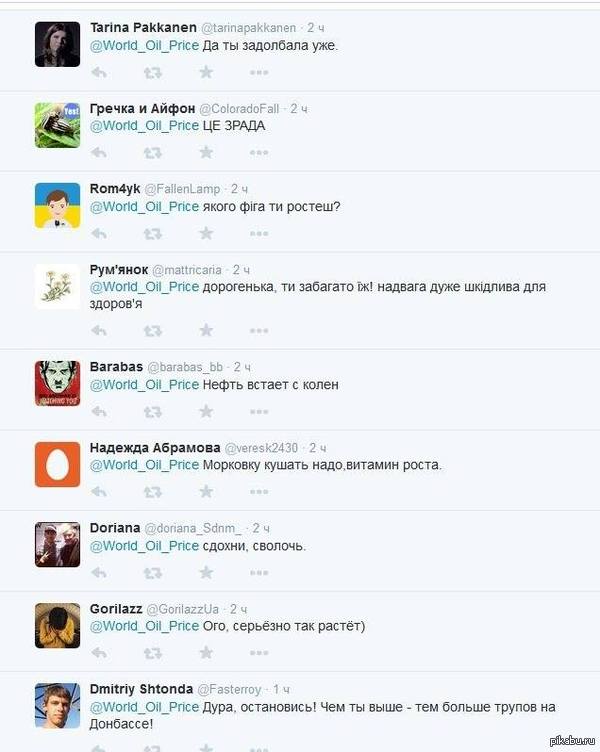Open @World_Oil_Price mention in Barabas's tweet
This screenshot has height=752, width=600.
(x=144, y=385)
